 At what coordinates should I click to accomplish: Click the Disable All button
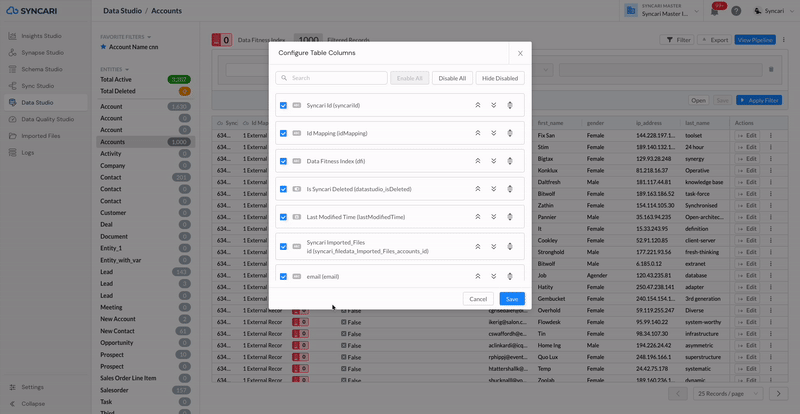pyautogui.click(x=452, y=78)
